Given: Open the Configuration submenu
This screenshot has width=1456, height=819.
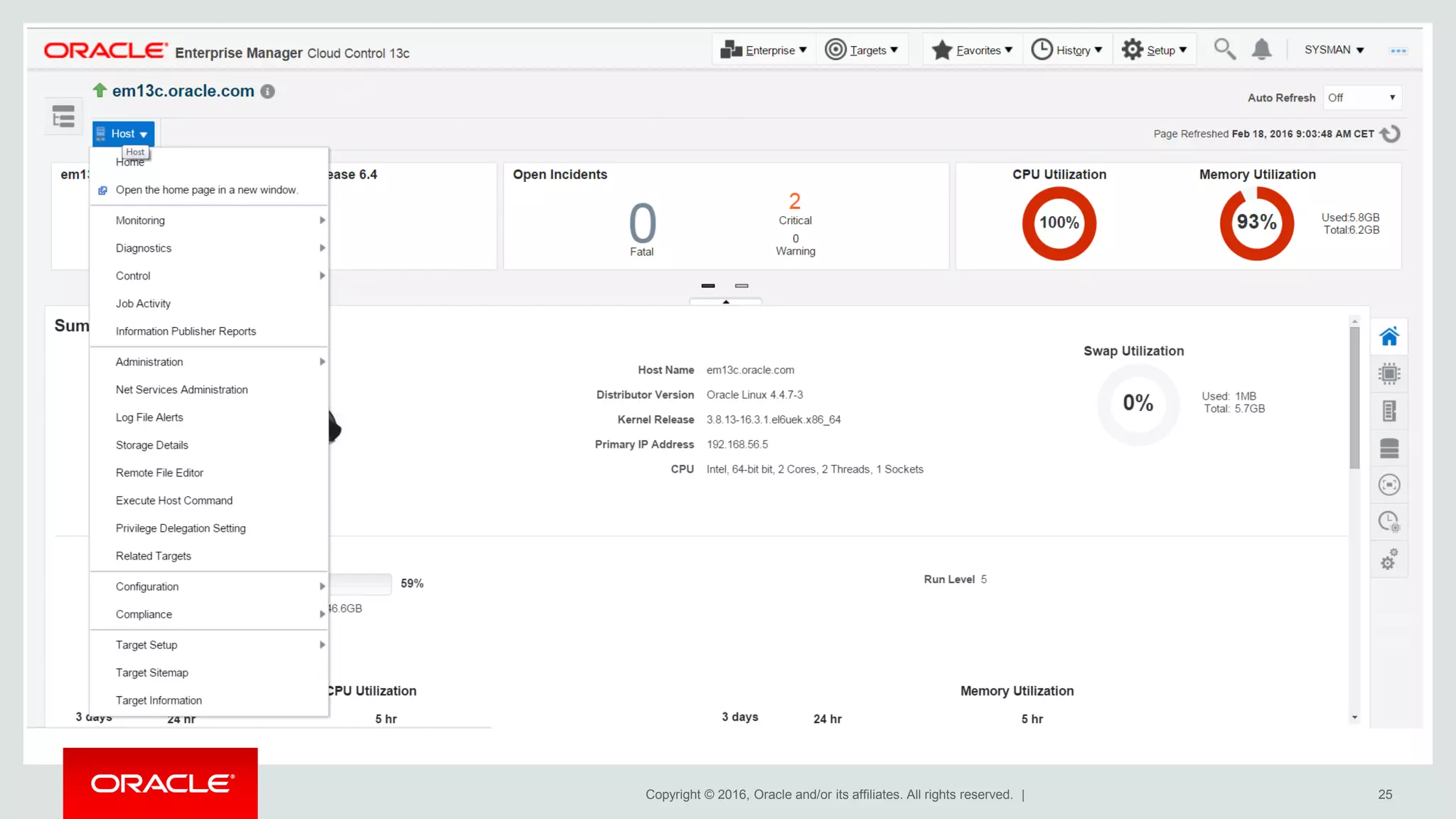Looking at the screenshot, I should 147,587.
